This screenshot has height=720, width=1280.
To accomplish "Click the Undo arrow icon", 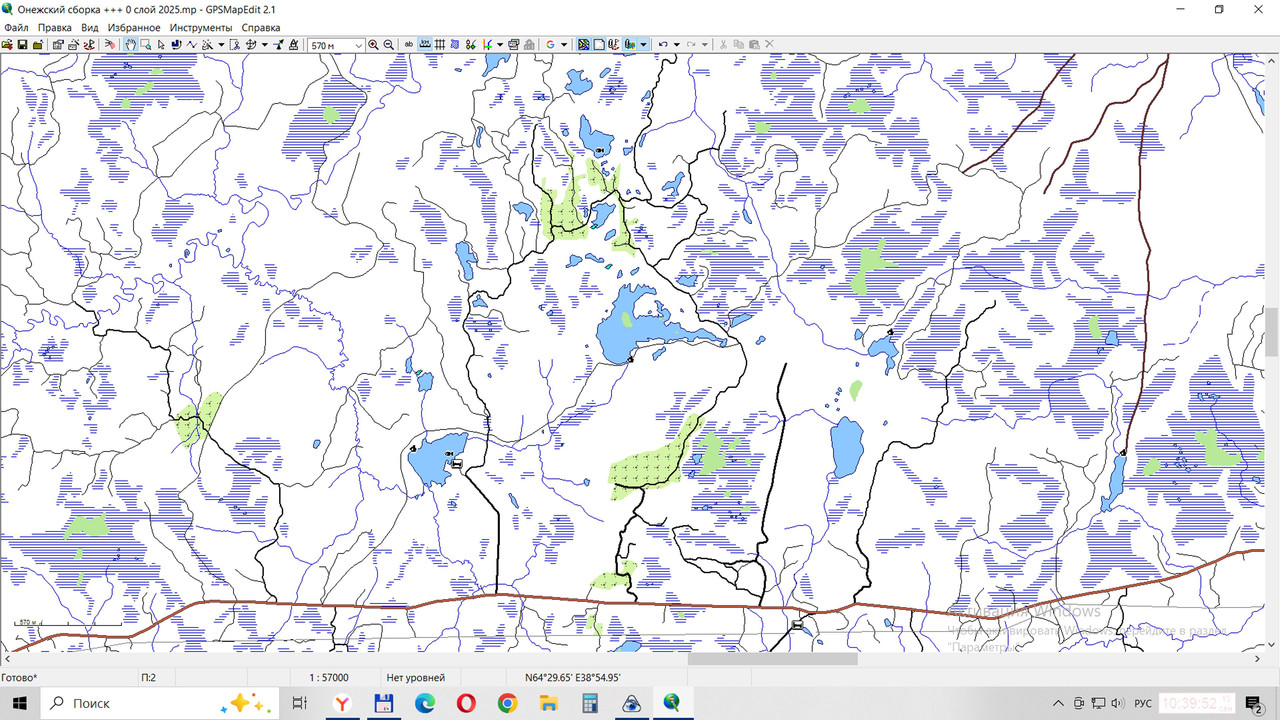I will point(663,45).
